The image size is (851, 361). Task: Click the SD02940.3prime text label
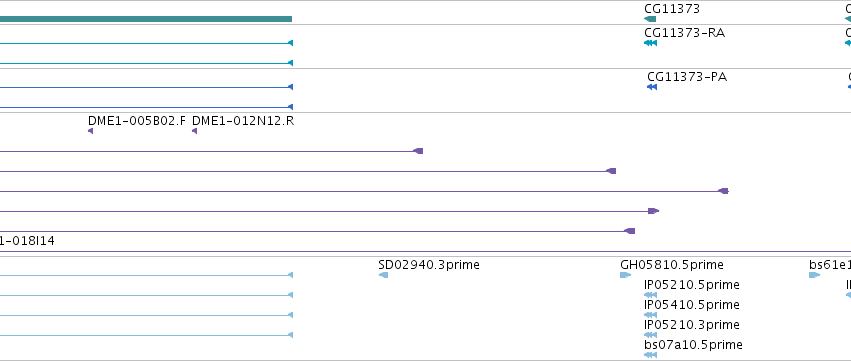coord(429,264)
